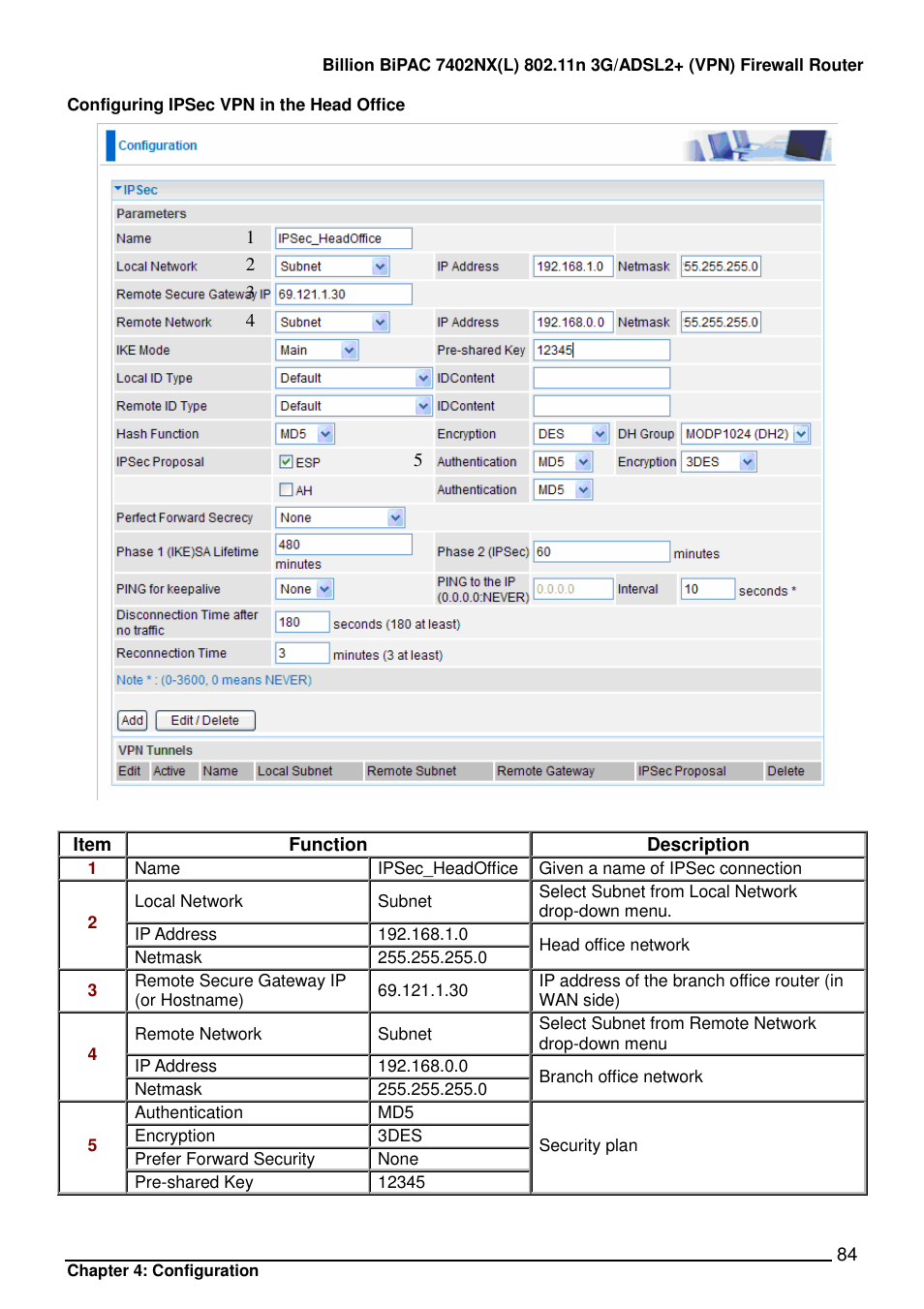Click the Phase 2 (IPSec) lifetime field
Viewport: 924px width, 1309px height.
pyautogui.click(x=601, y=552)
